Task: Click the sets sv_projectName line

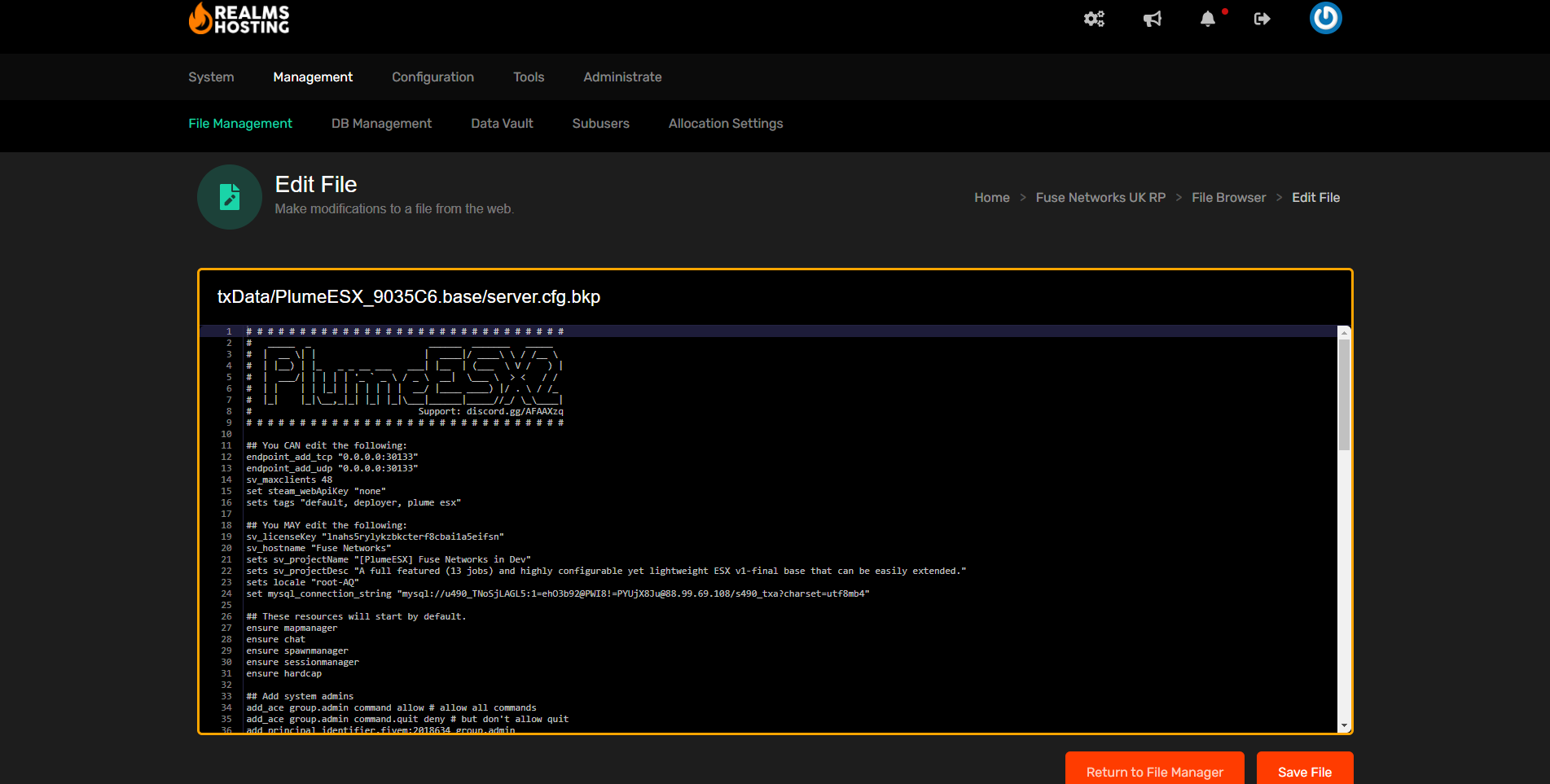Action: point(389,559)
